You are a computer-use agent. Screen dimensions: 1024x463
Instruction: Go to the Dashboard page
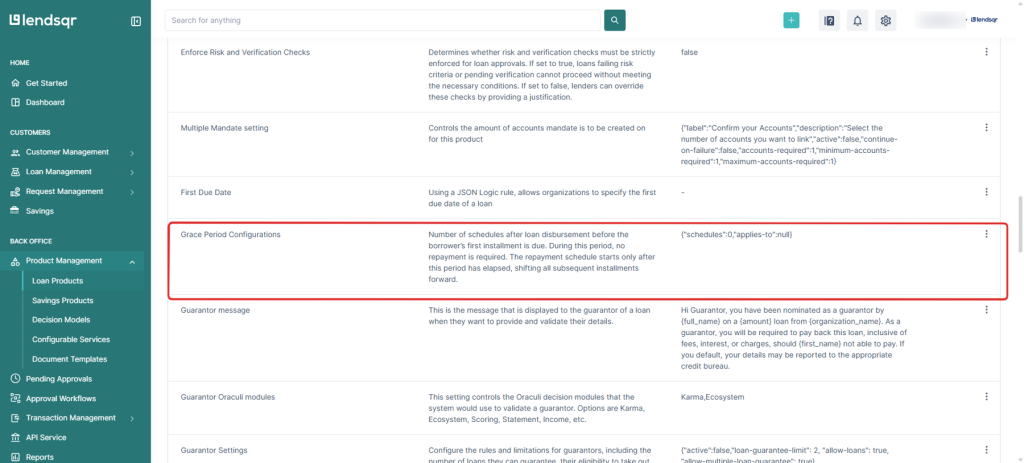tap(45, 102)
